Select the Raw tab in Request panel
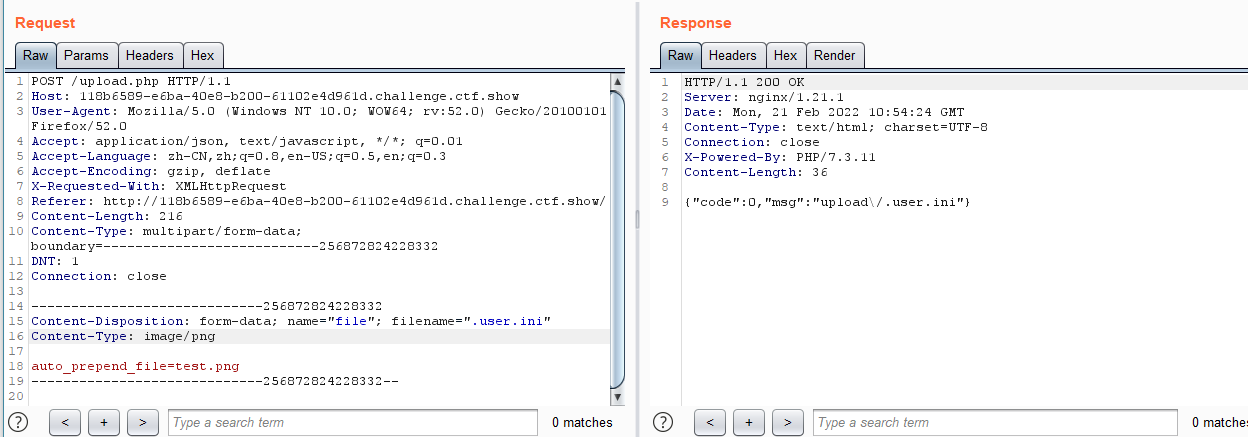This screenshot has height=437, width=1248. point(35,55)
